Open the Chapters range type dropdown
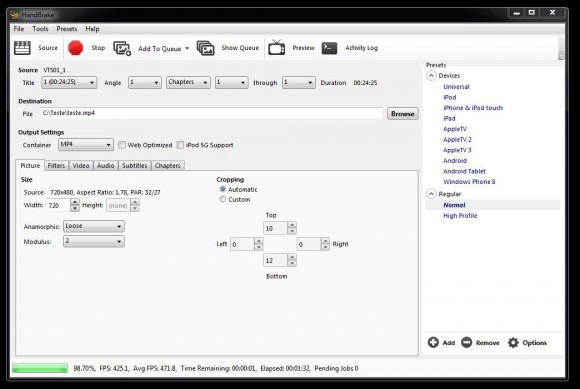 click(x=188, y=82)
